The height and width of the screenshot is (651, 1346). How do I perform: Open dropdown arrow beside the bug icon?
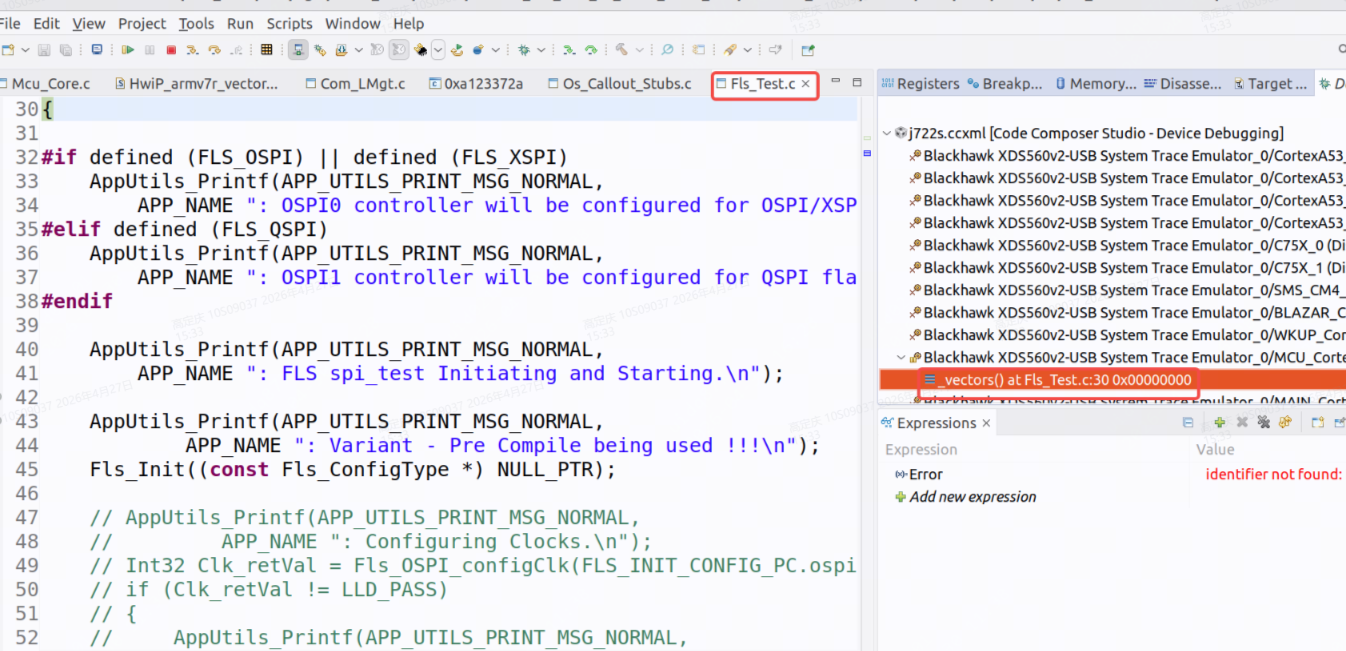pos(541,49)
